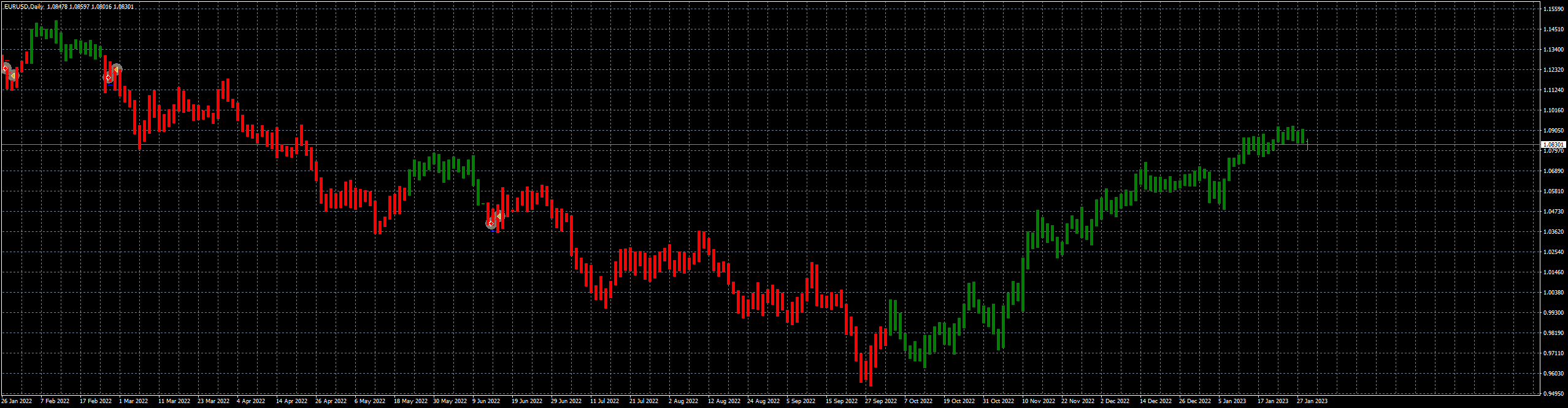Click the 10 Nov 2022 date label

(1039, 401)
